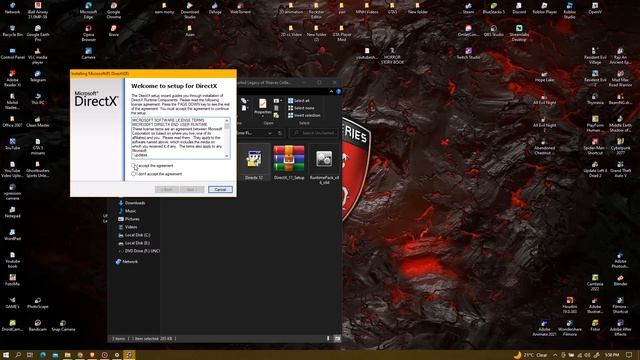
Task: Open Windows Start menu
Action: 6,355
